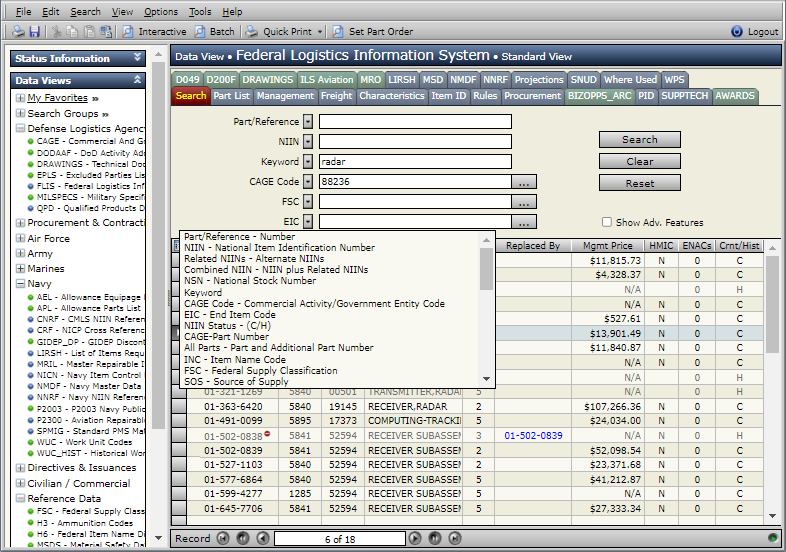
Task: Expand the Air Force node
Action: pyautogui.click(x=20, y=238)
